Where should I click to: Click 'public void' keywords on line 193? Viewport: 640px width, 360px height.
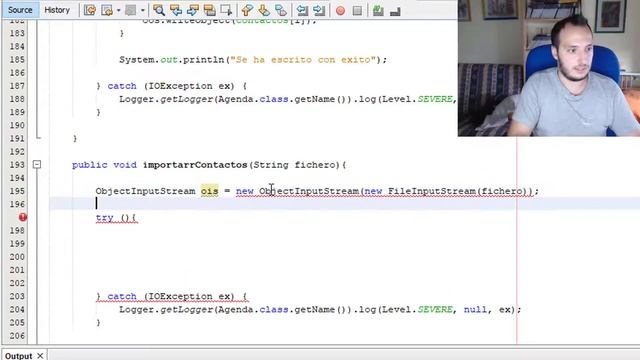[x=104, y=165]
